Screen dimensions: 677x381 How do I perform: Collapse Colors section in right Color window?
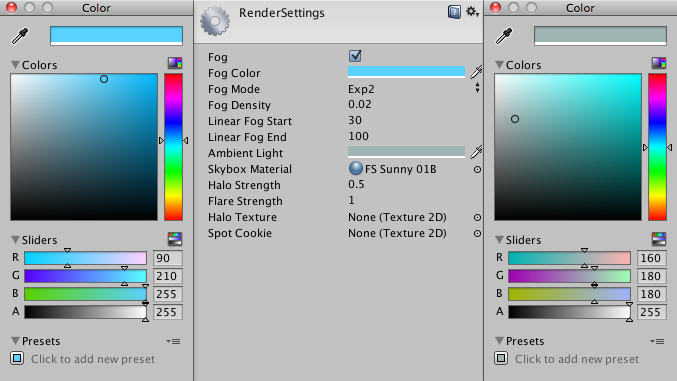499,65
